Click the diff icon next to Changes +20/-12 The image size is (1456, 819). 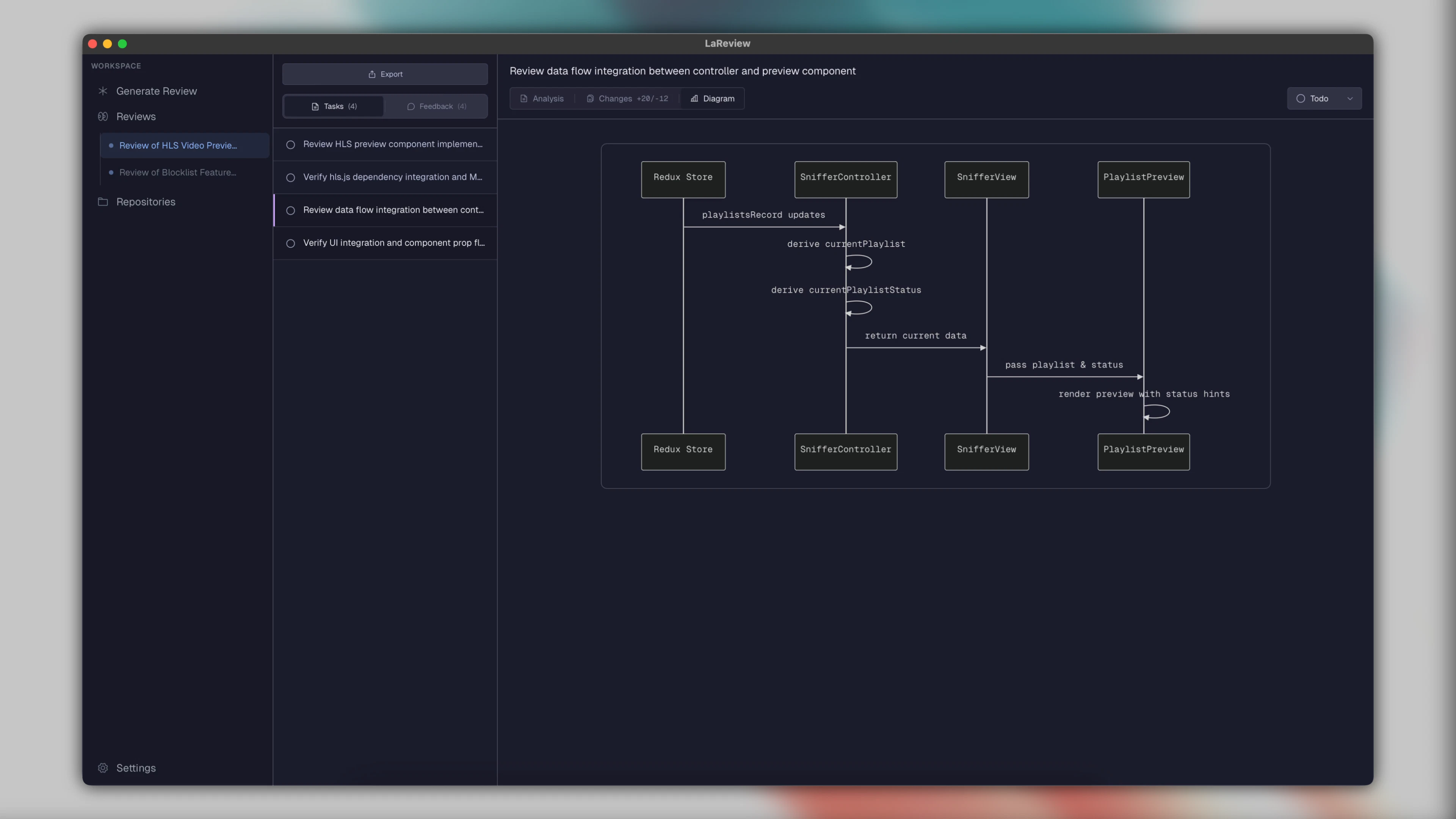589,98
